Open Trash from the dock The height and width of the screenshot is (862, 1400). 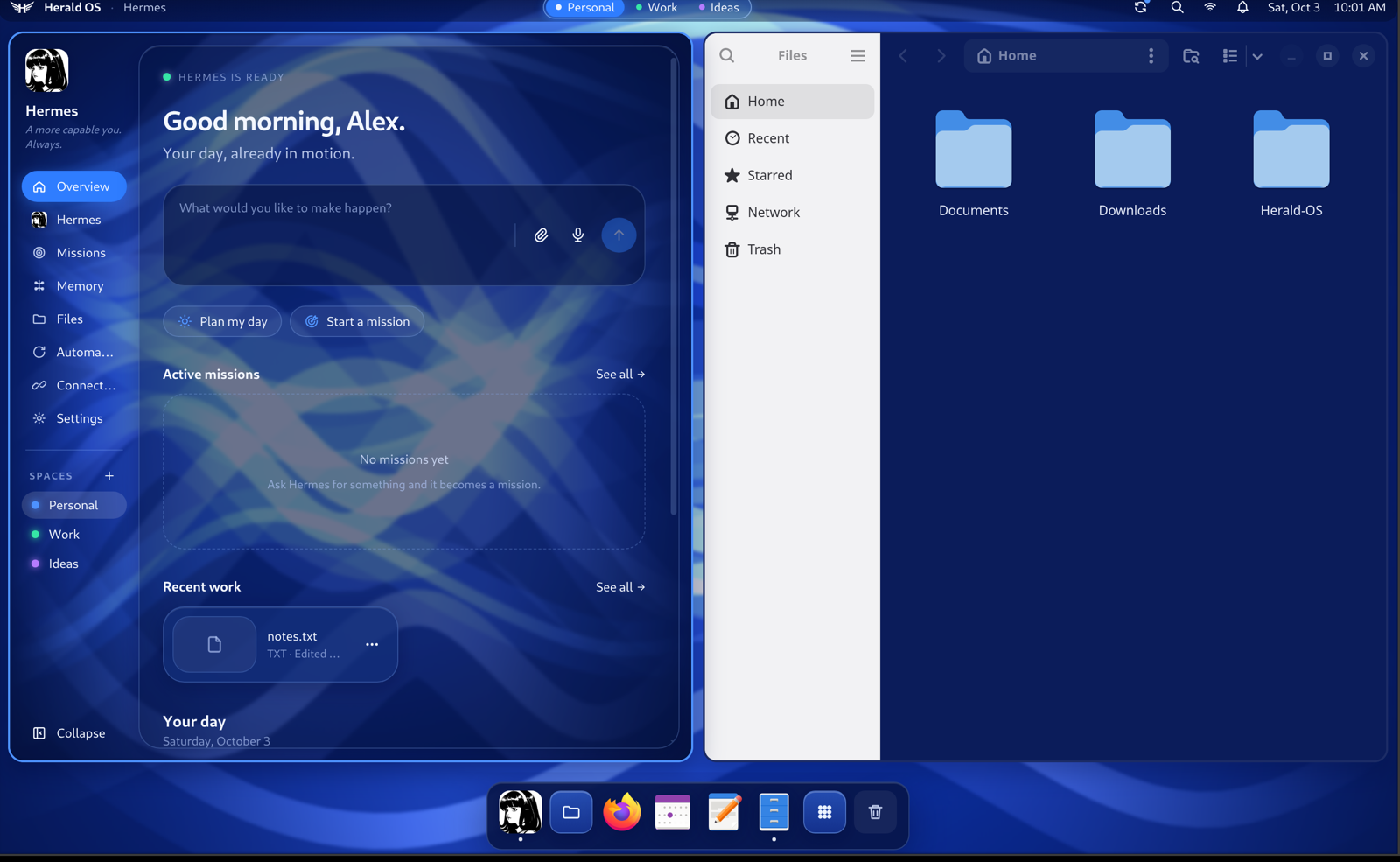[875, 812]
